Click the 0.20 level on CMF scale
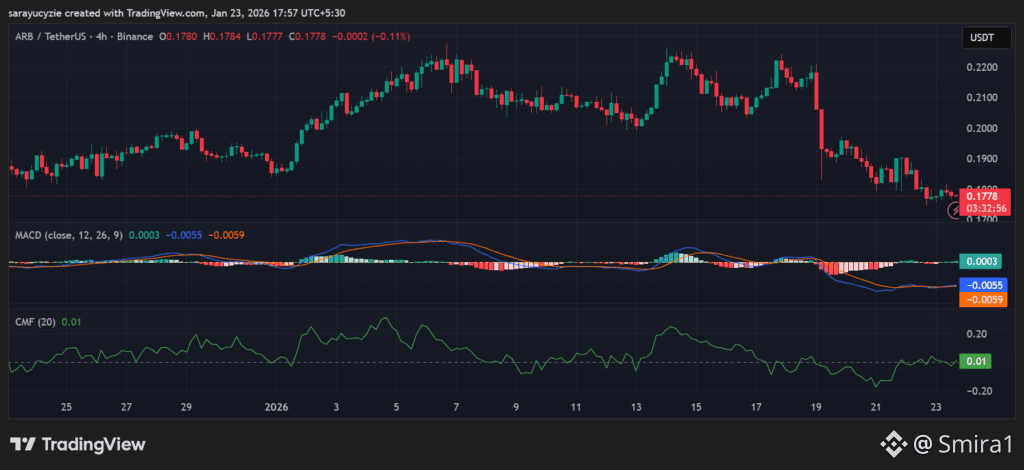 (x=976, y=334)
